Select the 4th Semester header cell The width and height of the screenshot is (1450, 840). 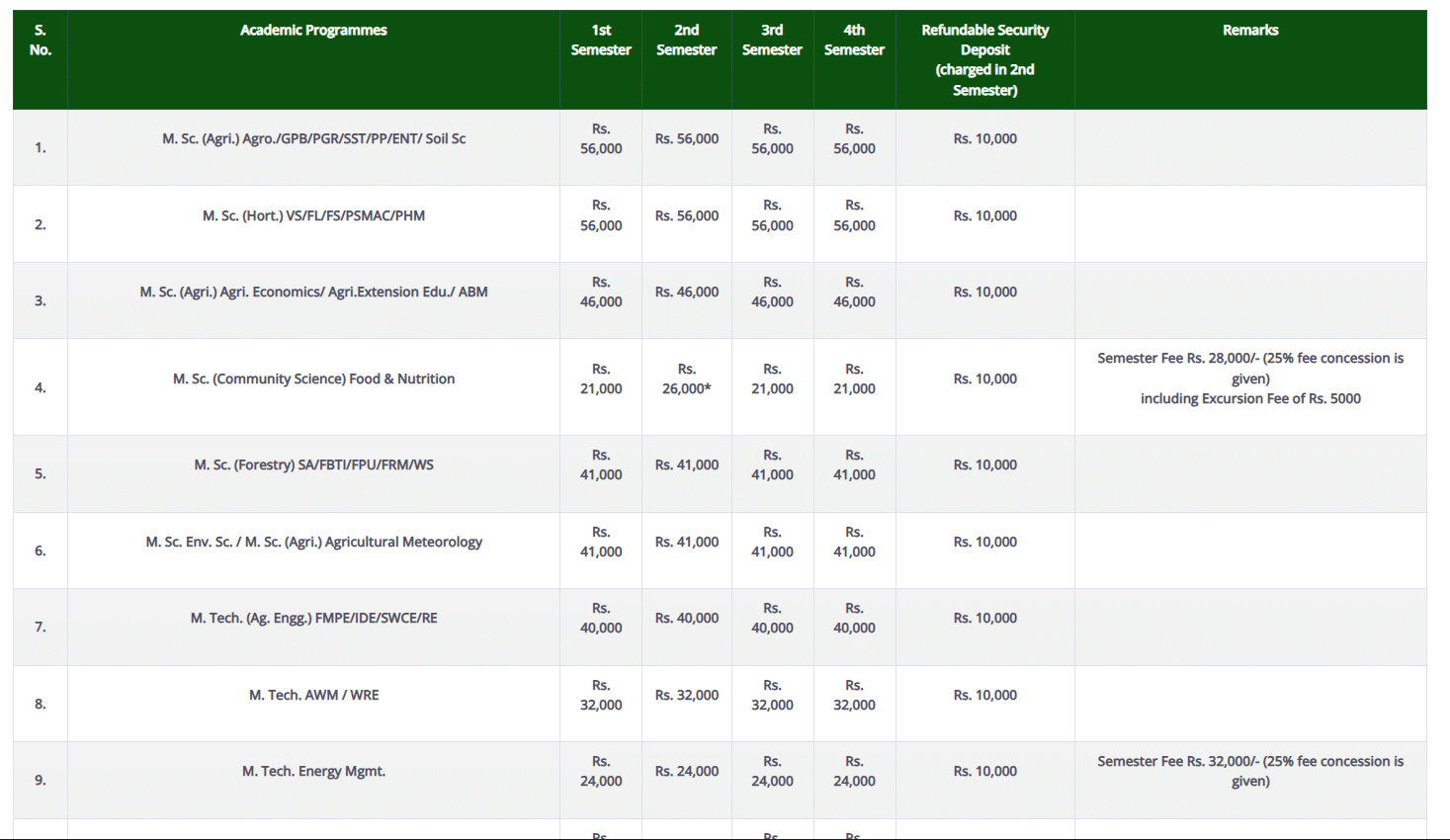[x=854, y=41]
